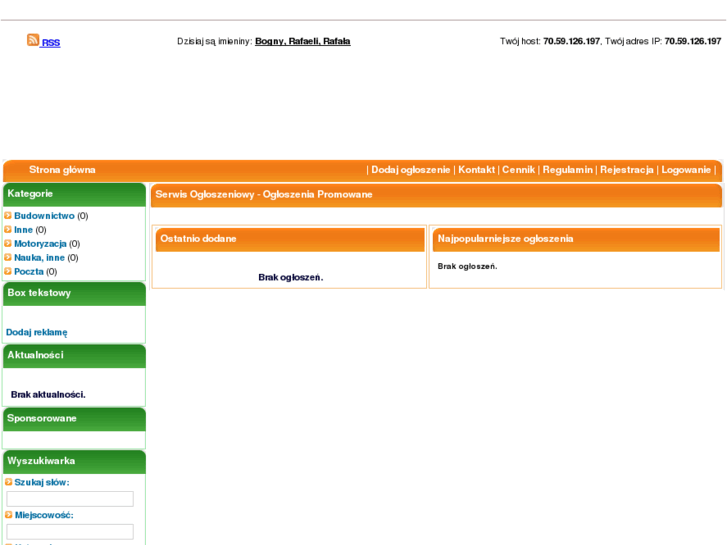Open the Kontakt page
727x545 pixels.
click(476, 170)
